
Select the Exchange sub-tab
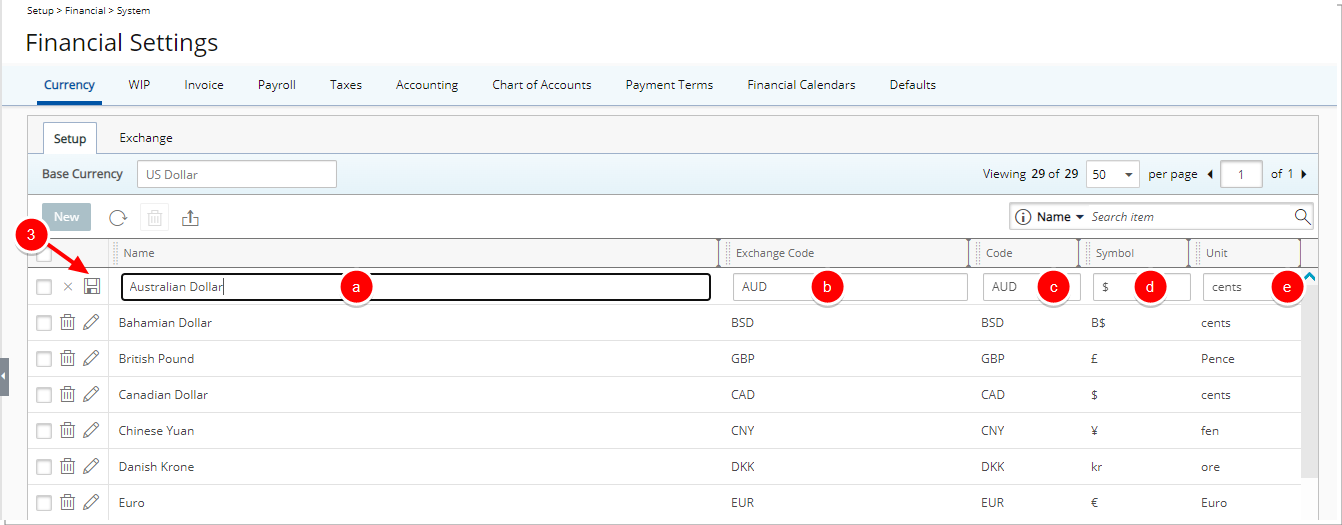146,138
